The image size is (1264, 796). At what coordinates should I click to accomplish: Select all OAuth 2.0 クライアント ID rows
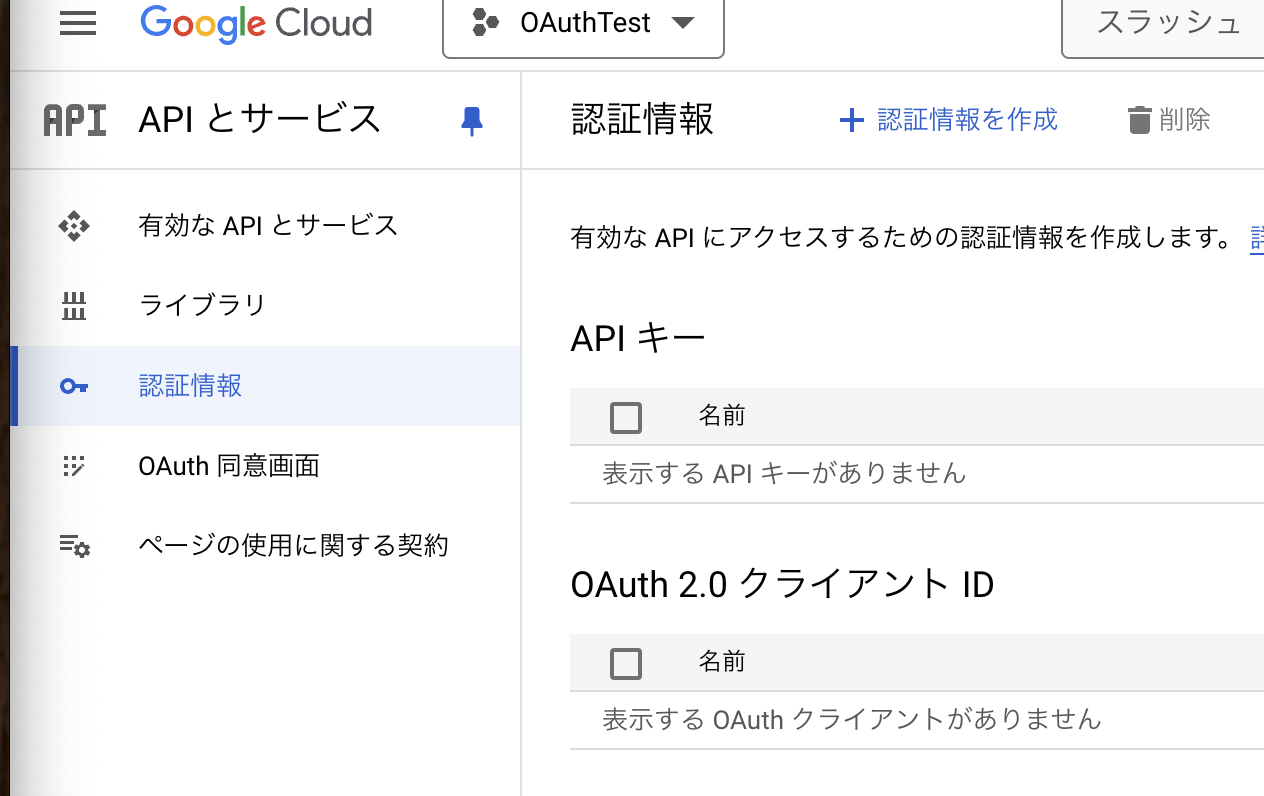625,663
